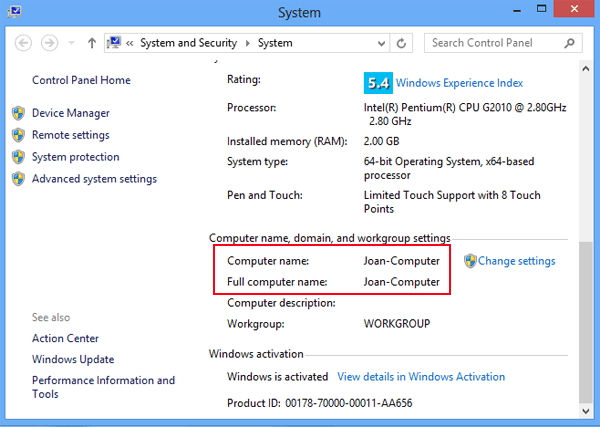Click the Forward navigation arrow
Viewport: 600px width, 427px height.
tap(50, 43)
